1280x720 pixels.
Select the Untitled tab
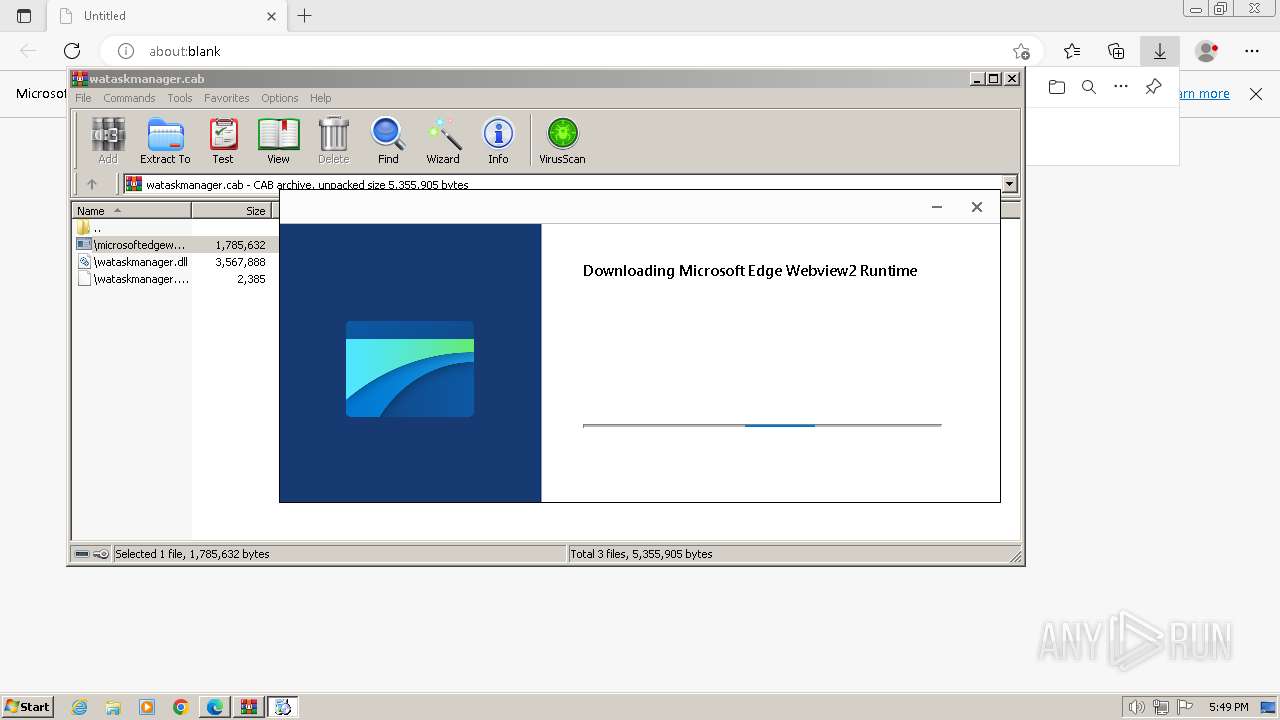coord(166,16)
